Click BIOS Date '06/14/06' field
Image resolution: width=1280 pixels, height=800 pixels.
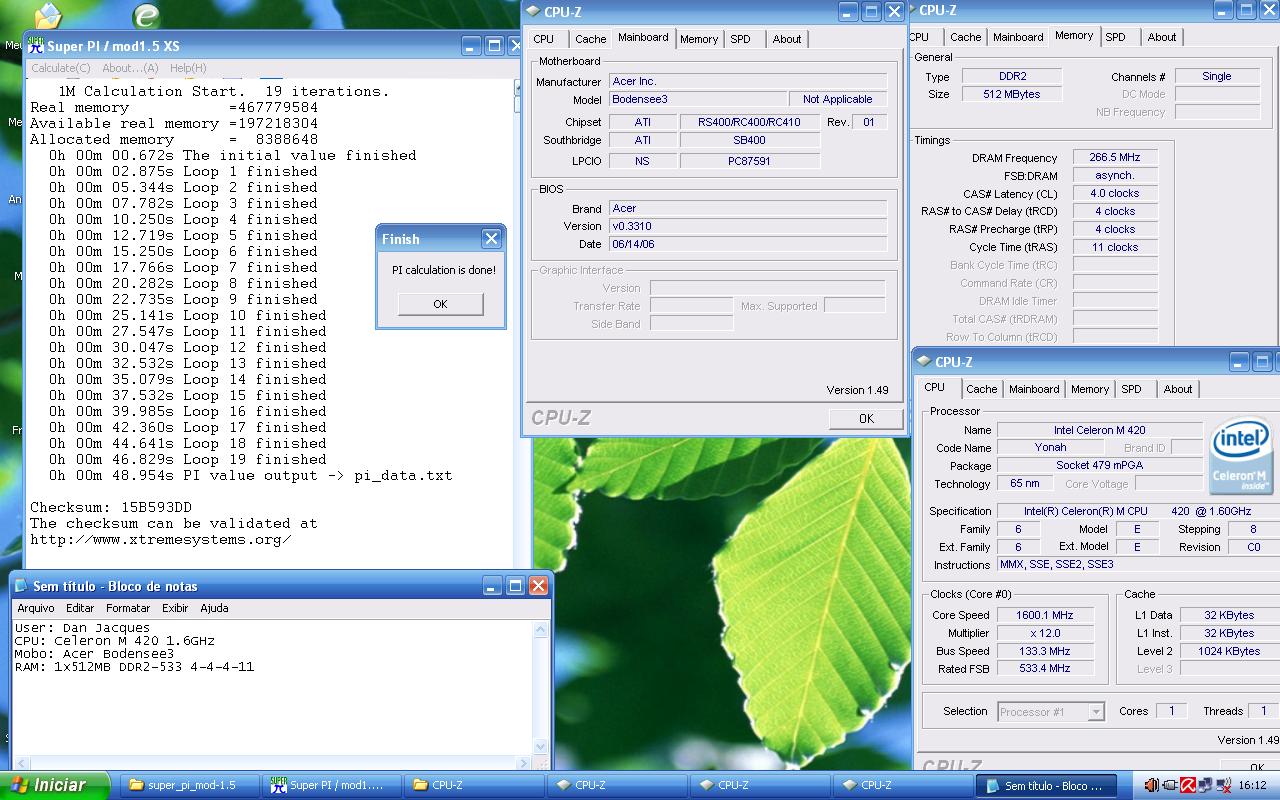(x=748, y=244)
